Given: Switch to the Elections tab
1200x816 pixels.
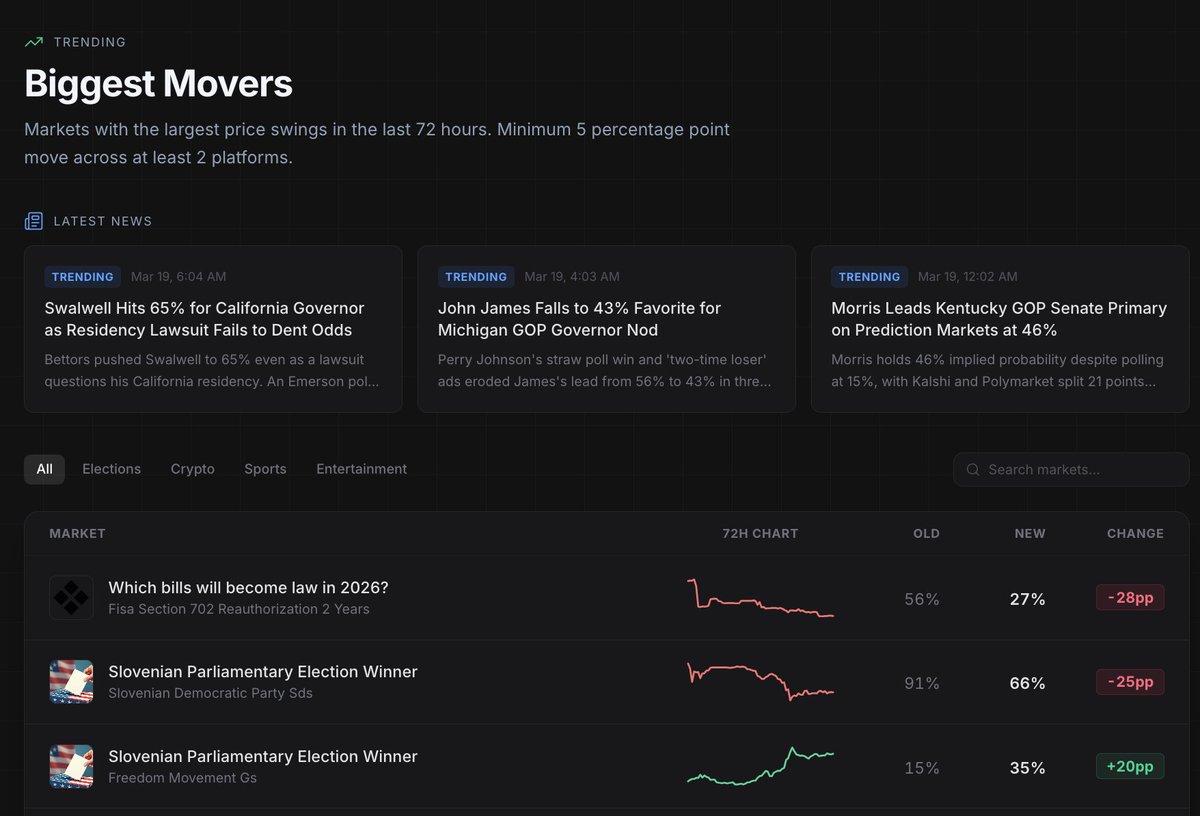Looking at the screenshot, I should [x=111, y=469].
